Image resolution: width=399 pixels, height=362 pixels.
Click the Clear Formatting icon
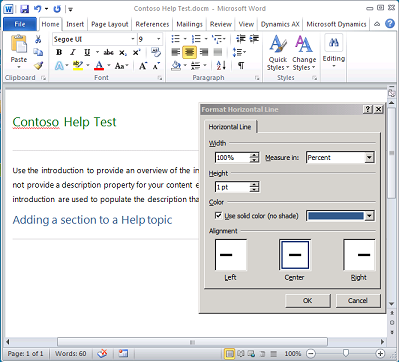click(x=156, y=52)
